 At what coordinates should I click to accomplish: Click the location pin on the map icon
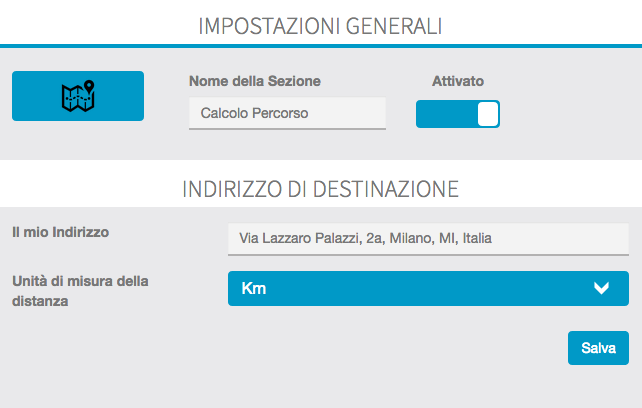coord(88,86)
